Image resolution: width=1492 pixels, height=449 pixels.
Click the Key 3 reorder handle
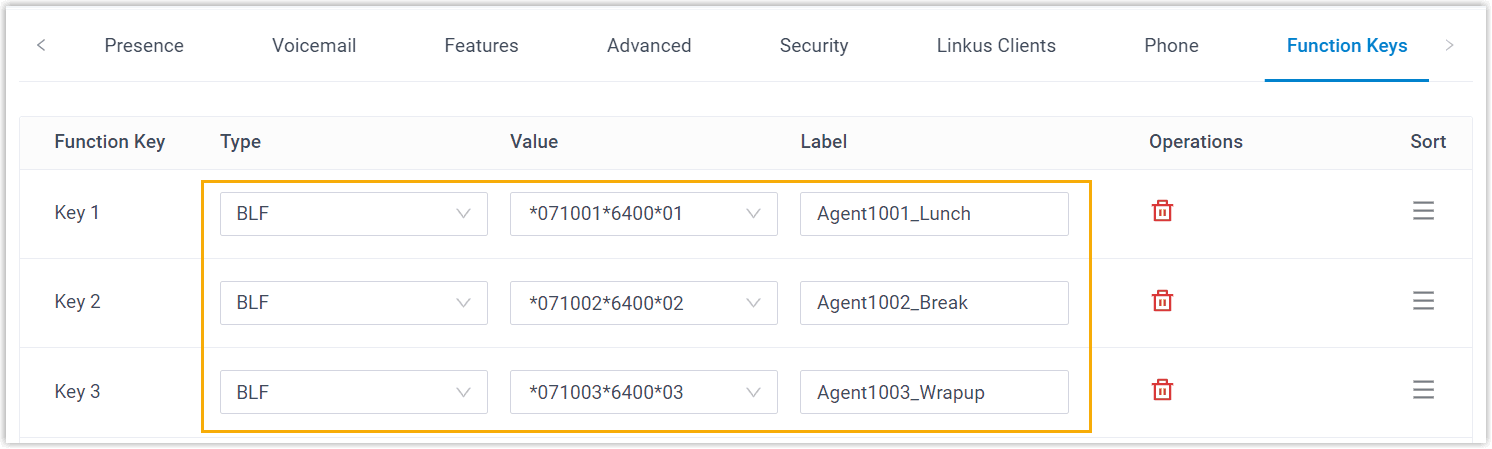click(x=1424, y=390)
